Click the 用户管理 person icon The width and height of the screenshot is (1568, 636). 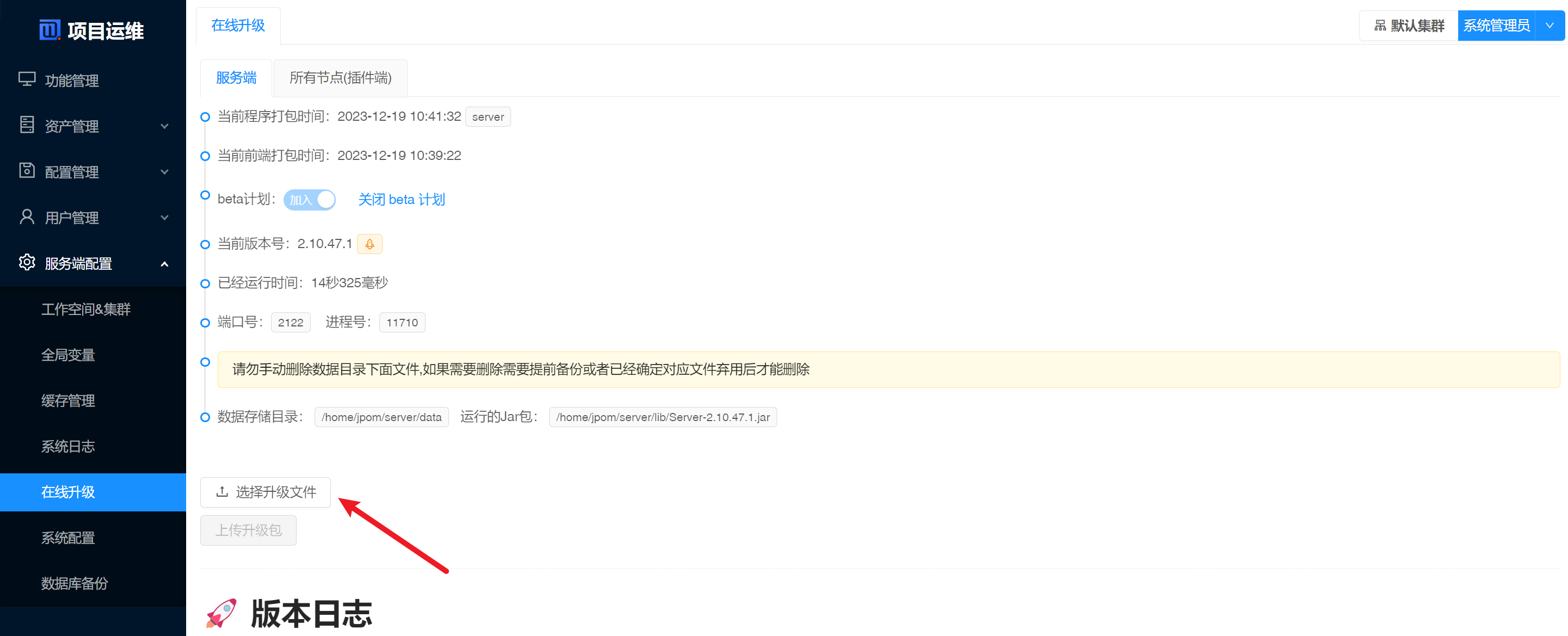point(27,217)
